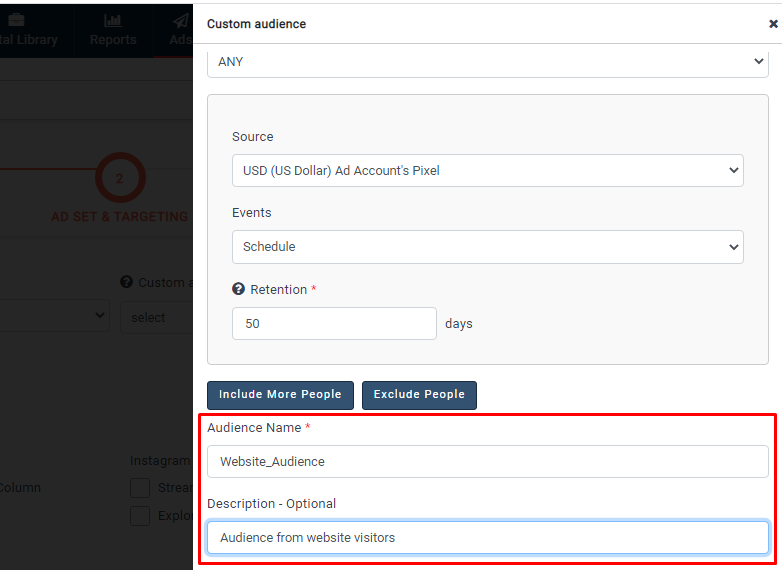The height and width of the screenshot is (570, 782).
Task: Open the Digital Library menu tab
Action: 28,39
